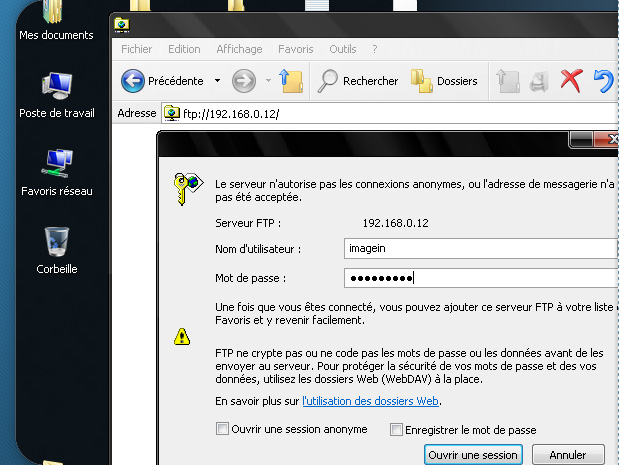Click the explorer window title icon
The width and height of the screenshot is (619, 465).
tap(122, 25)
